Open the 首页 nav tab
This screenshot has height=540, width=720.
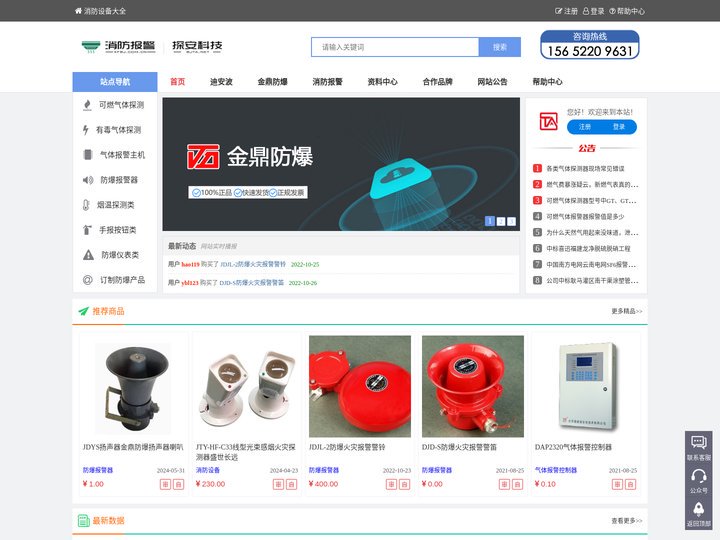(x=178, y=82)
